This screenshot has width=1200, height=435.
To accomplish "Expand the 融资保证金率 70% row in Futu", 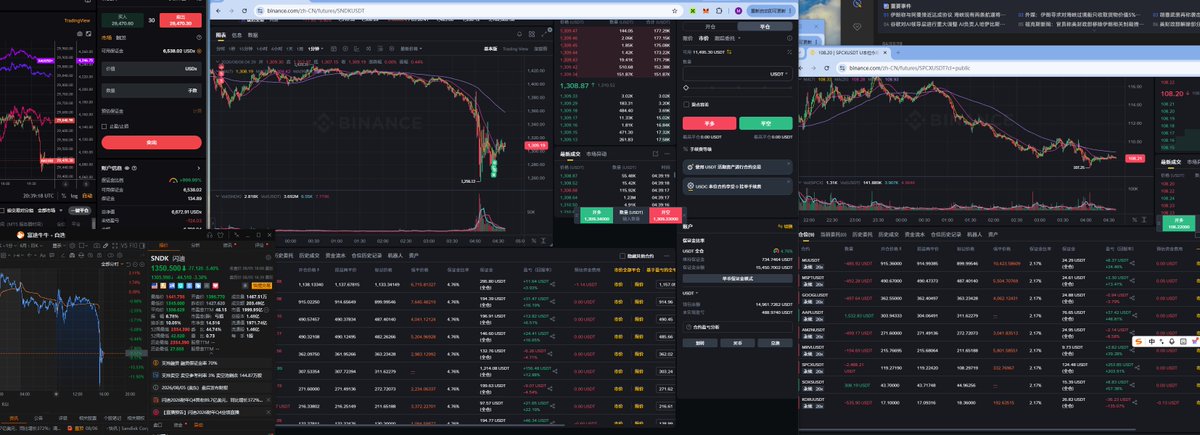I will tap(210, 363).
